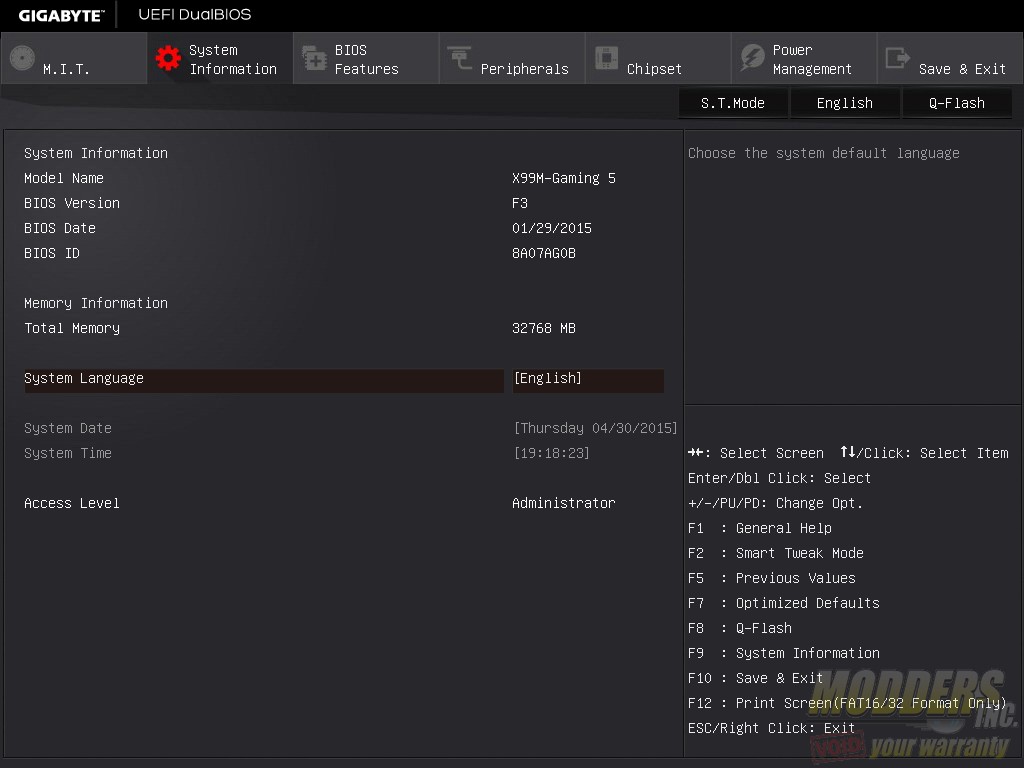Open the M.I.T. tab
The image size is (1024, 768).
(x=74, y=59)
